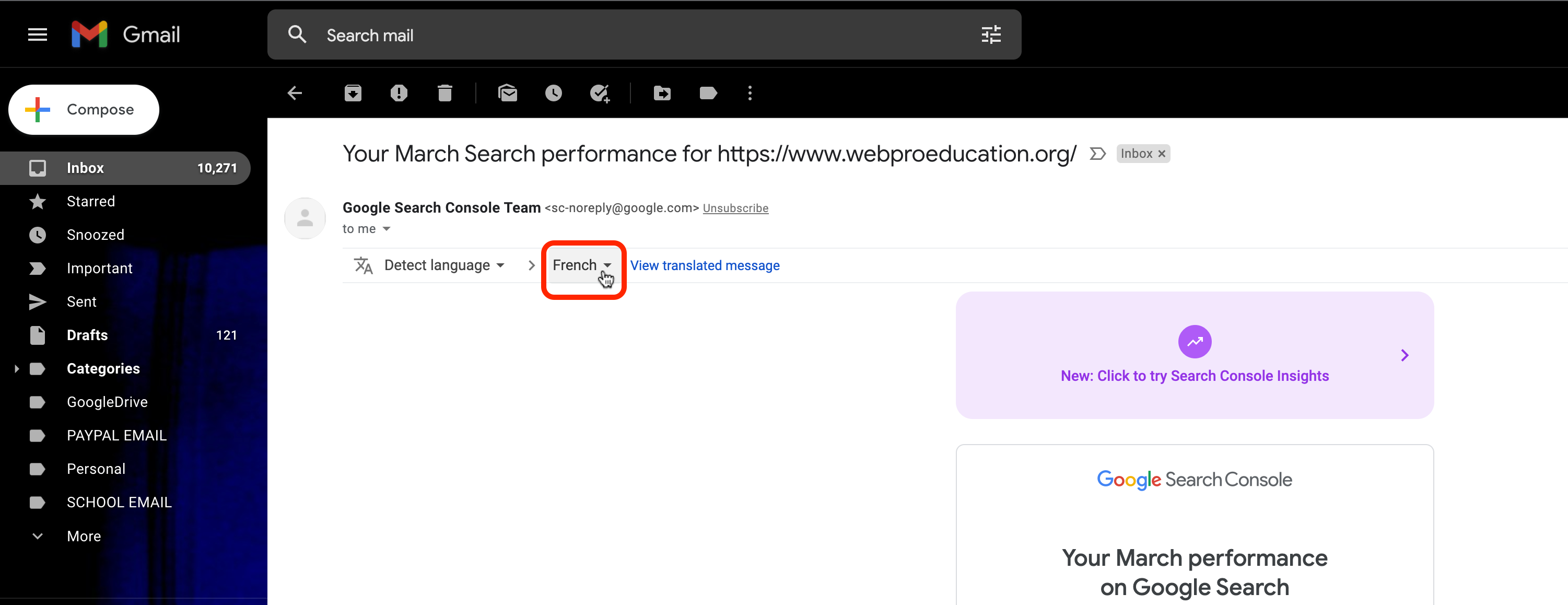Snooze this email with clock icon

(x=553, y=93)
